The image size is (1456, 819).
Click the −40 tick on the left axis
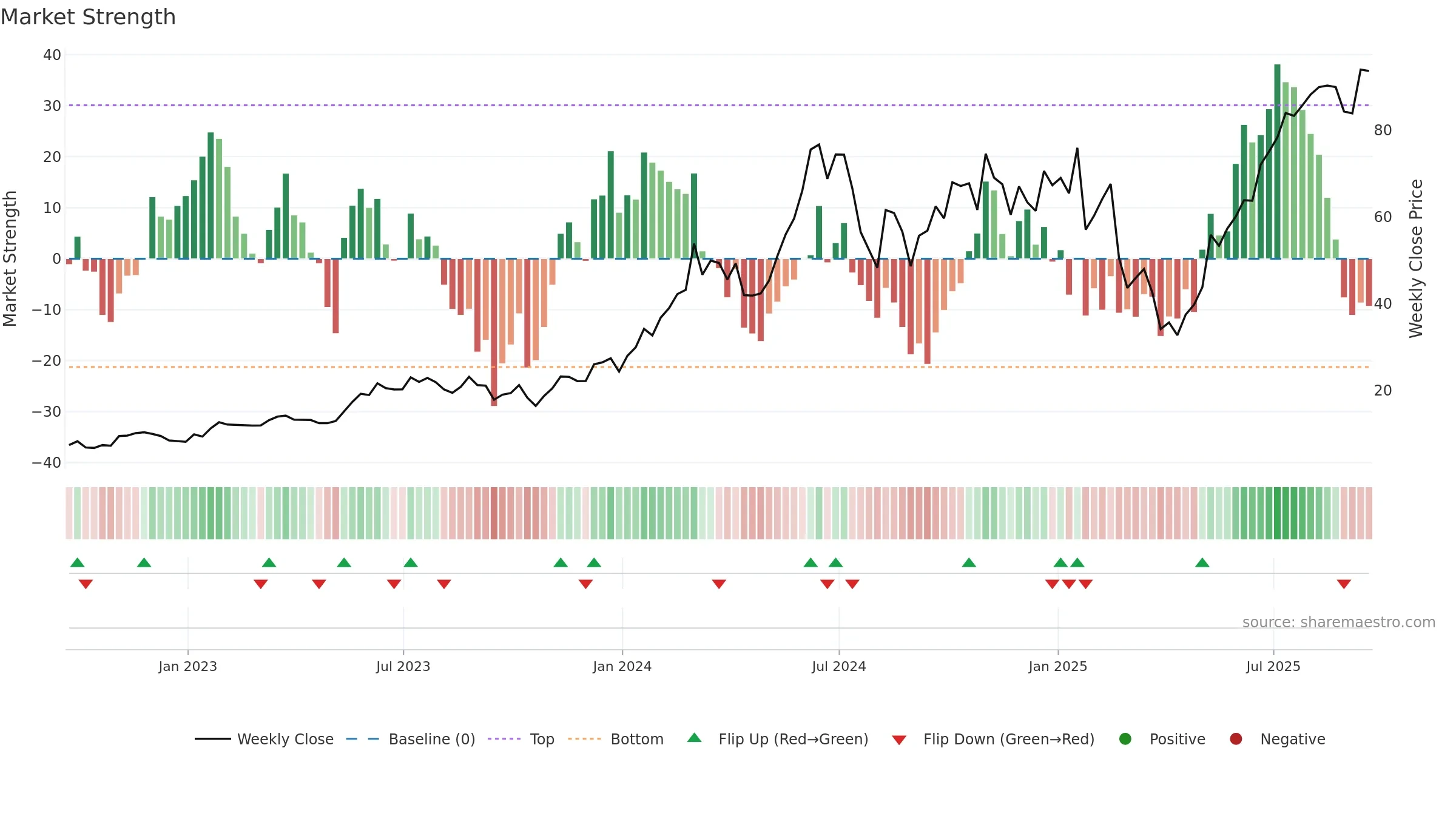tap(47, 463)
